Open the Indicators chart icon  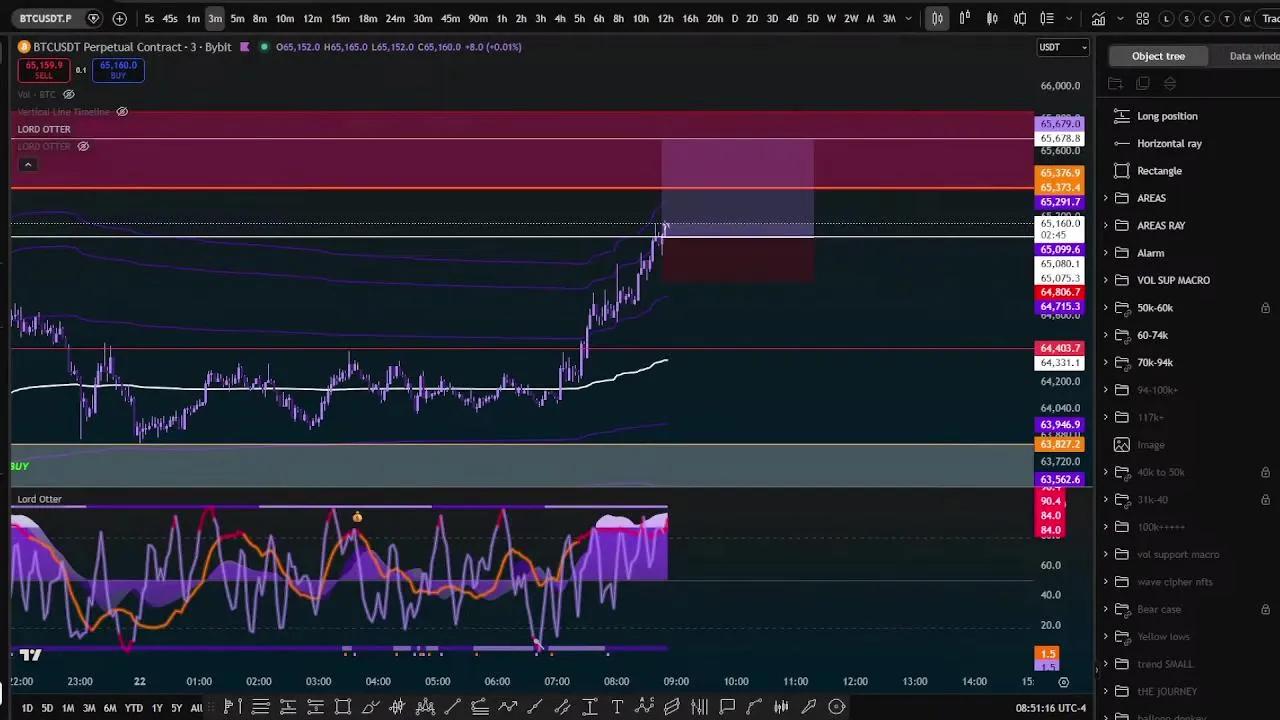[x=1098, y=18]
